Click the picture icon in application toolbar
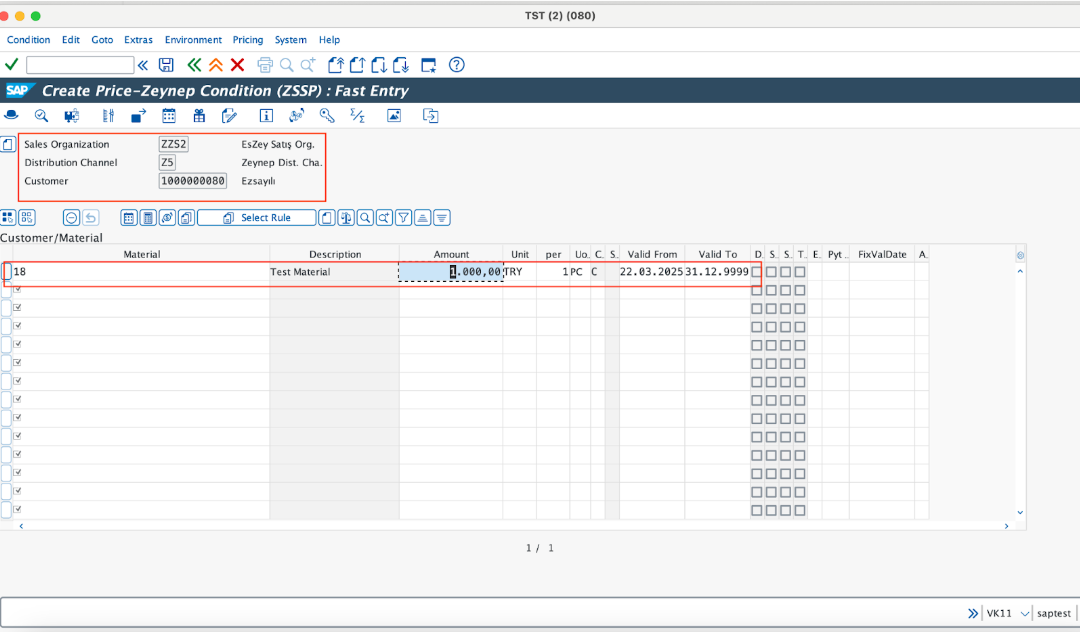This screenshot has height=632, width=1080. [x=394, y=116]
